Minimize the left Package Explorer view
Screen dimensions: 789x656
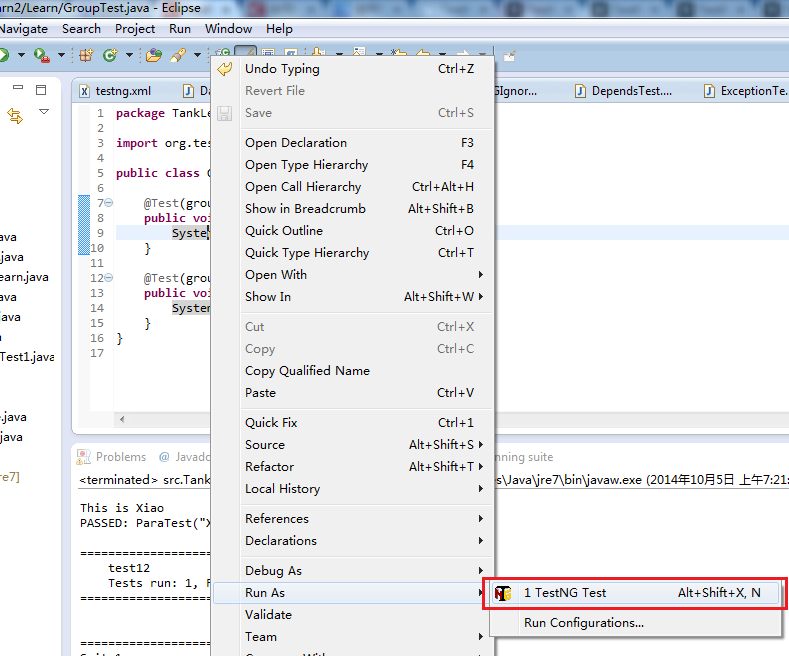tap(18, 88)
